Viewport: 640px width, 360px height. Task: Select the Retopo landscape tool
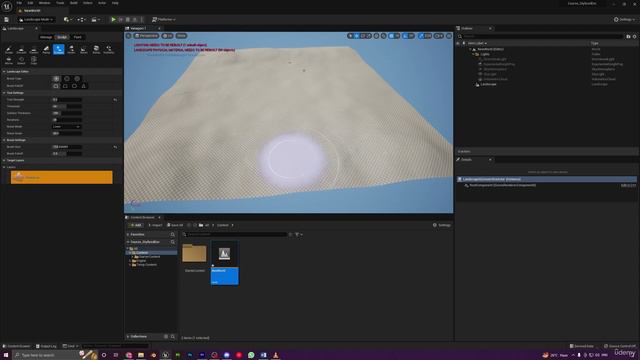(96, 50)
